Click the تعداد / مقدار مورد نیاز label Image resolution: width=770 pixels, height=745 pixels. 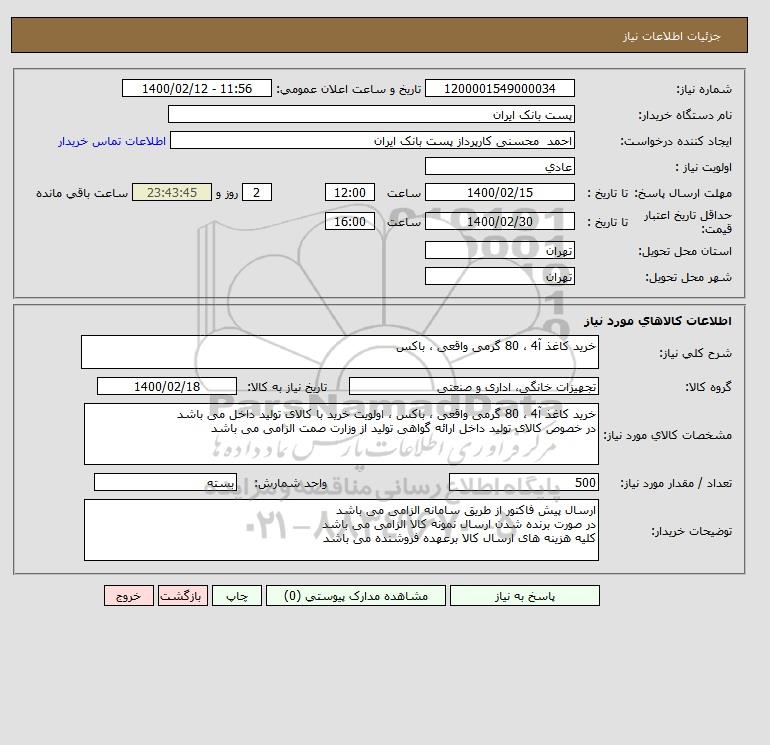coord(676,483)
